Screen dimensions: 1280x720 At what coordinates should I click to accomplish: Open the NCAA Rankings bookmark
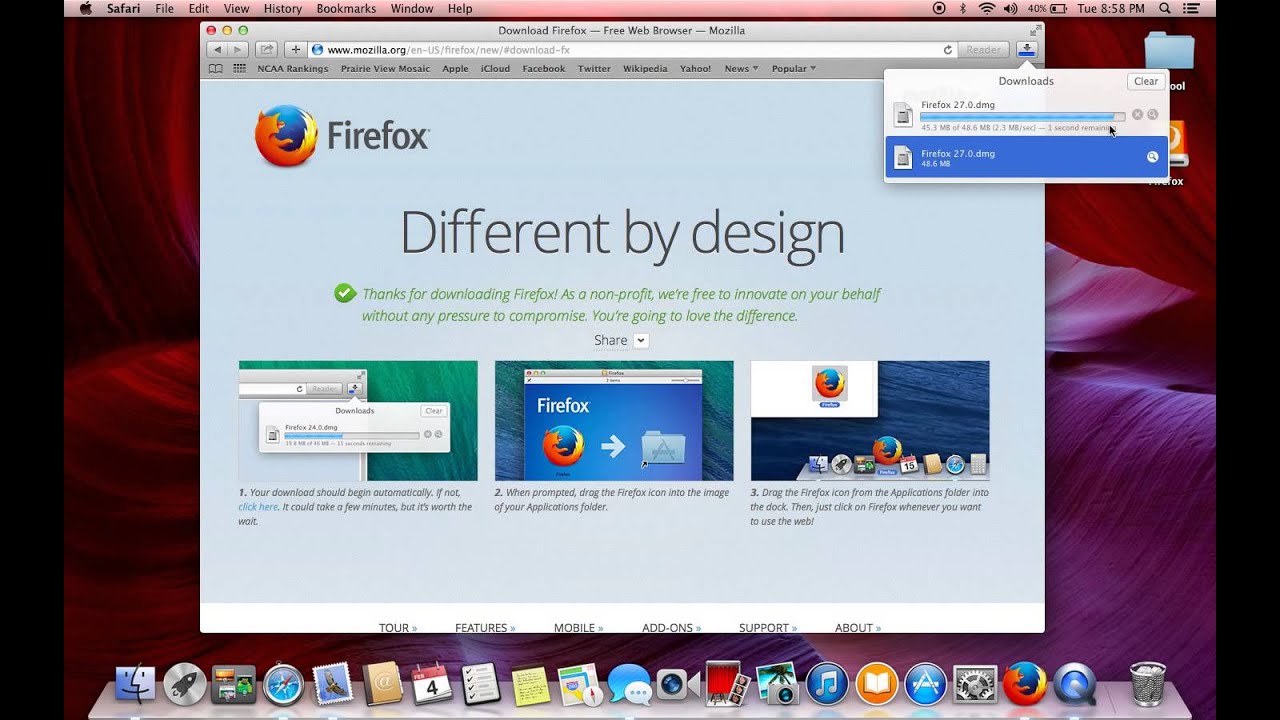(292, 69)
